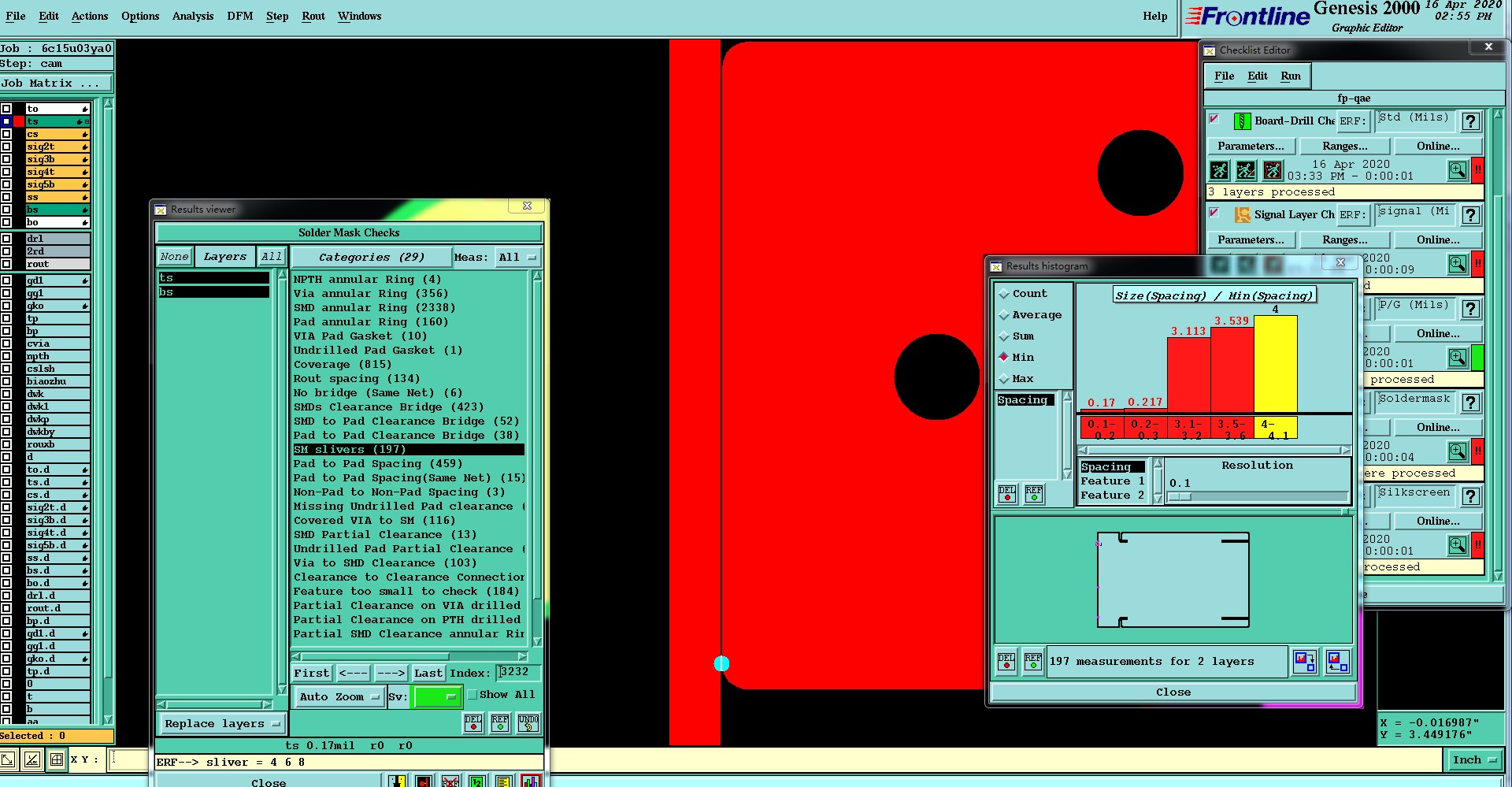
Task: Click DEL icon beside 197 measurements text
Action: tap(1006, 662)
